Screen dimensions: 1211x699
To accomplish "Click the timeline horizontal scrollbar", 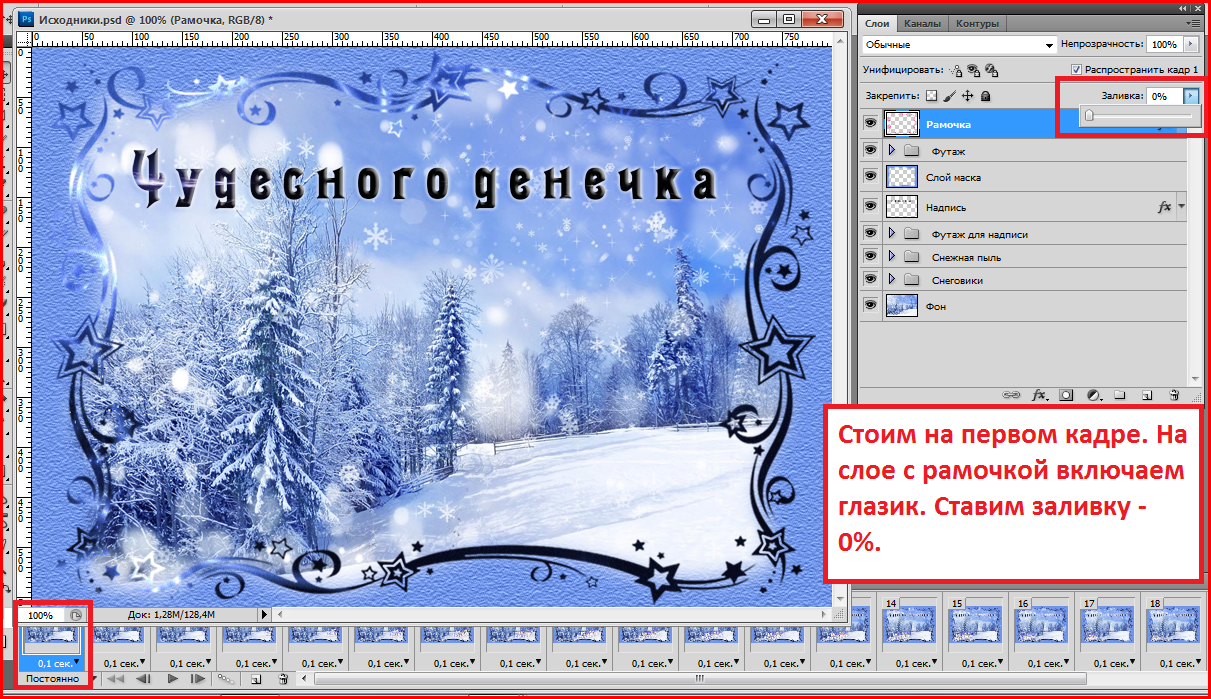I will pos(700,679).
